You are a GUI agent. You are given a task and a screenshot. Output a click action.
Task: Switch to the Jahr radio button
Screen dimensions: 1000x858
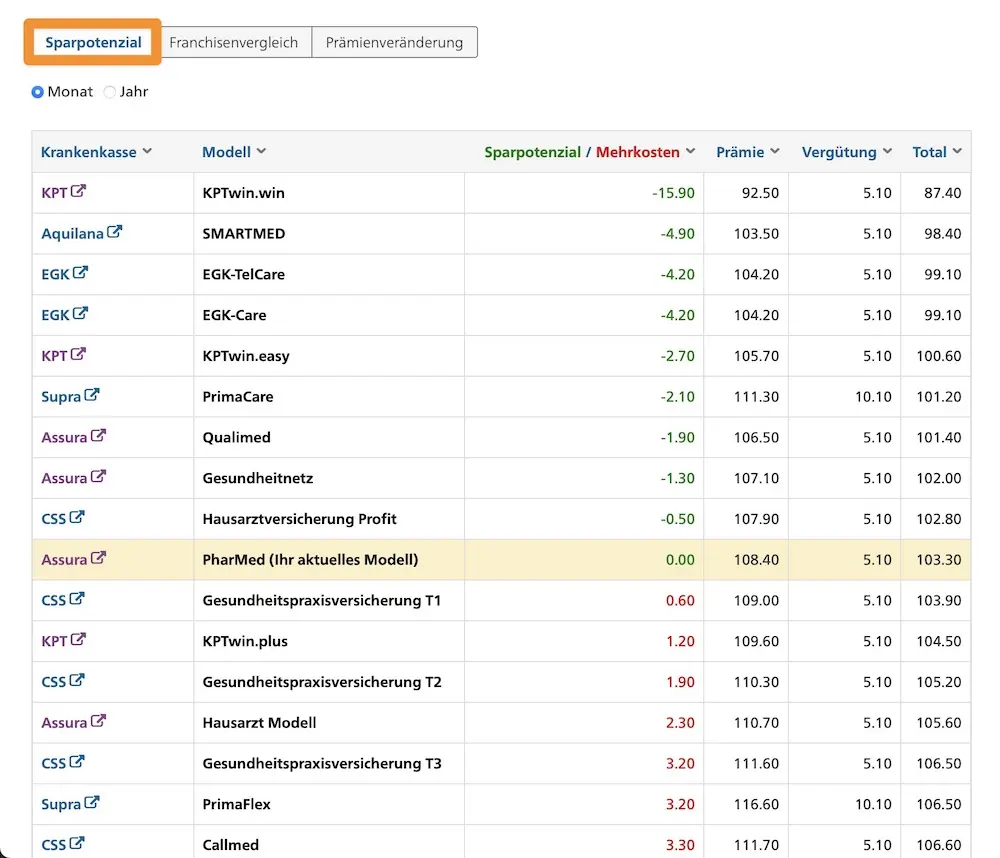[110, 92]
